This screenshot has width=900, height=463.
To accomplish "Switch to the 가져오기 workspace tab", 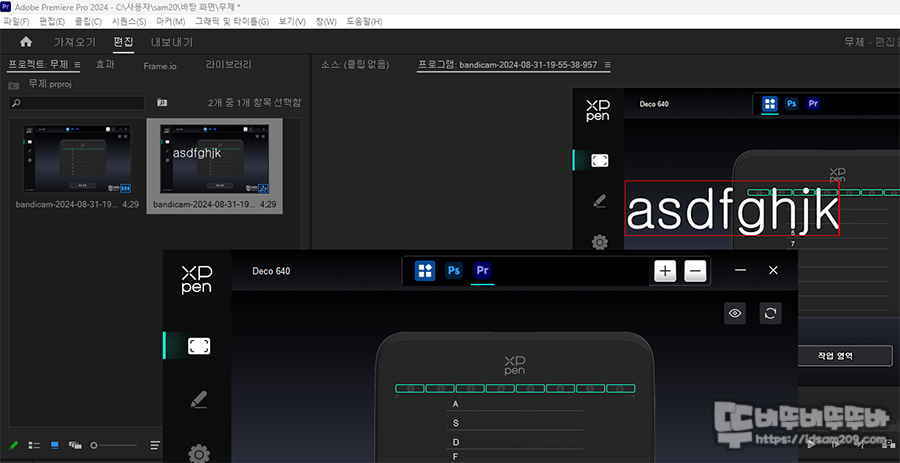I will tap(74, 42).
